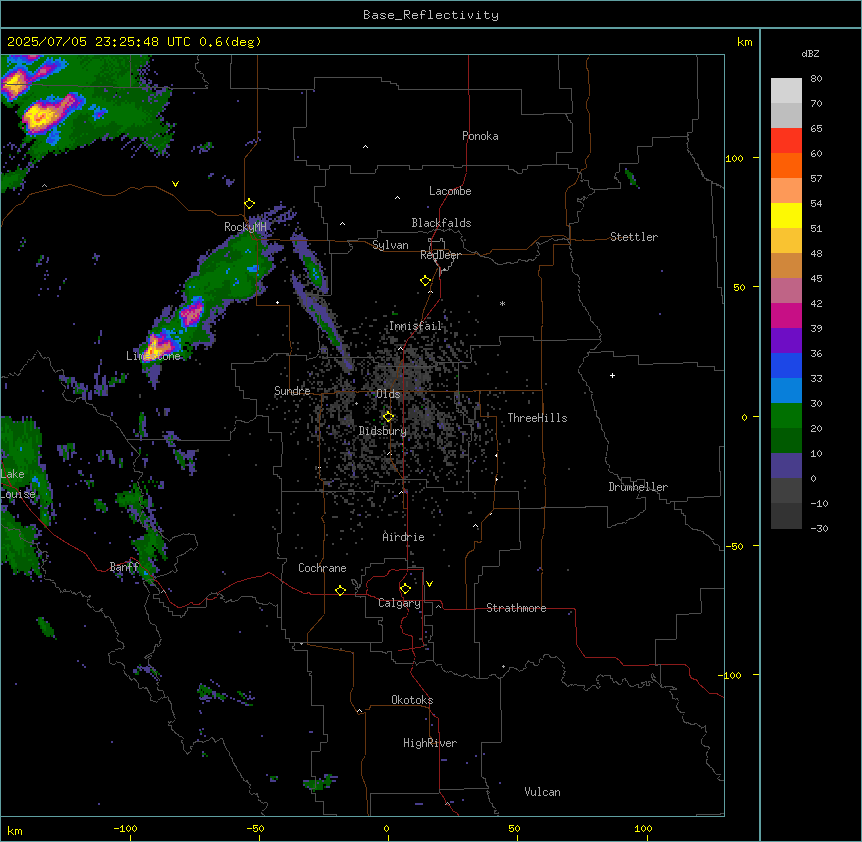Click the -30 value in the dBZ legend
862x842 pixels.
pos(819,529)
